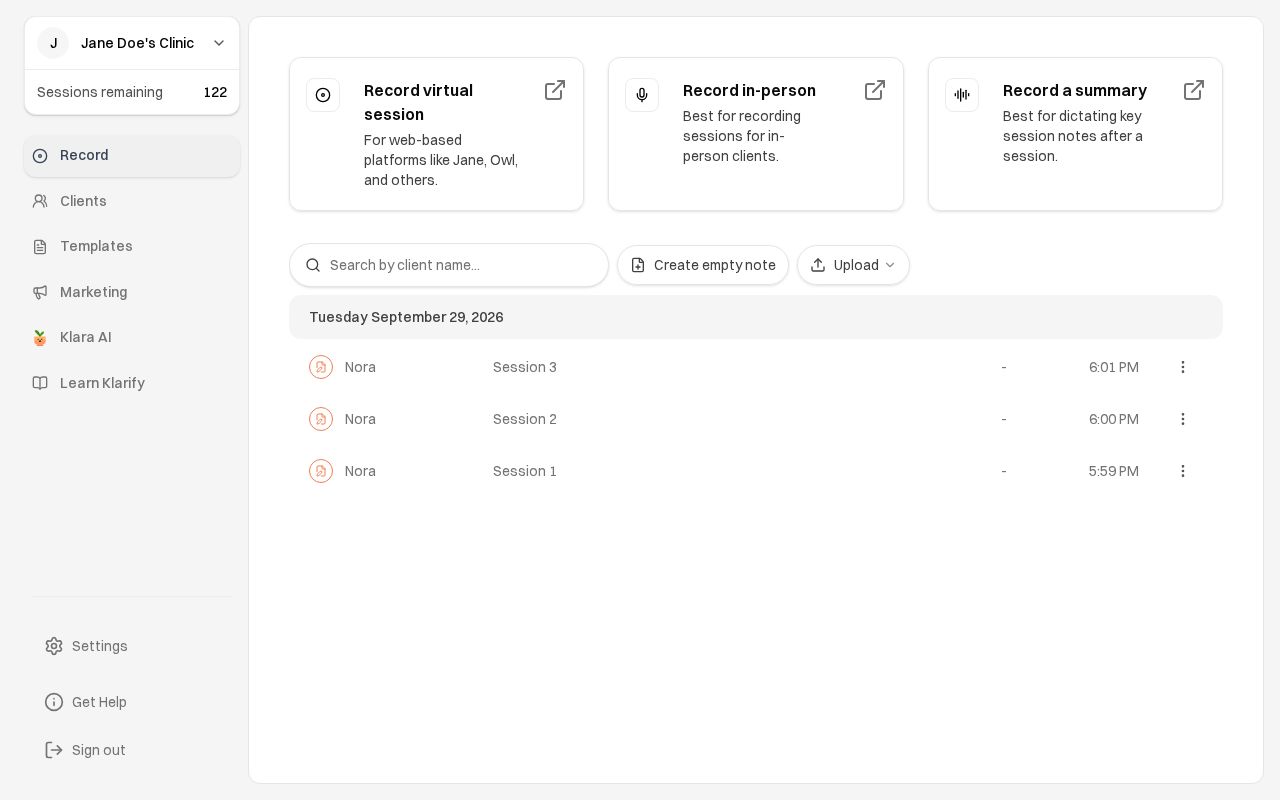The image size is (1280, 800).
Task: Open more options for Nora Session 3
Action: click(x=1183, y=367)
